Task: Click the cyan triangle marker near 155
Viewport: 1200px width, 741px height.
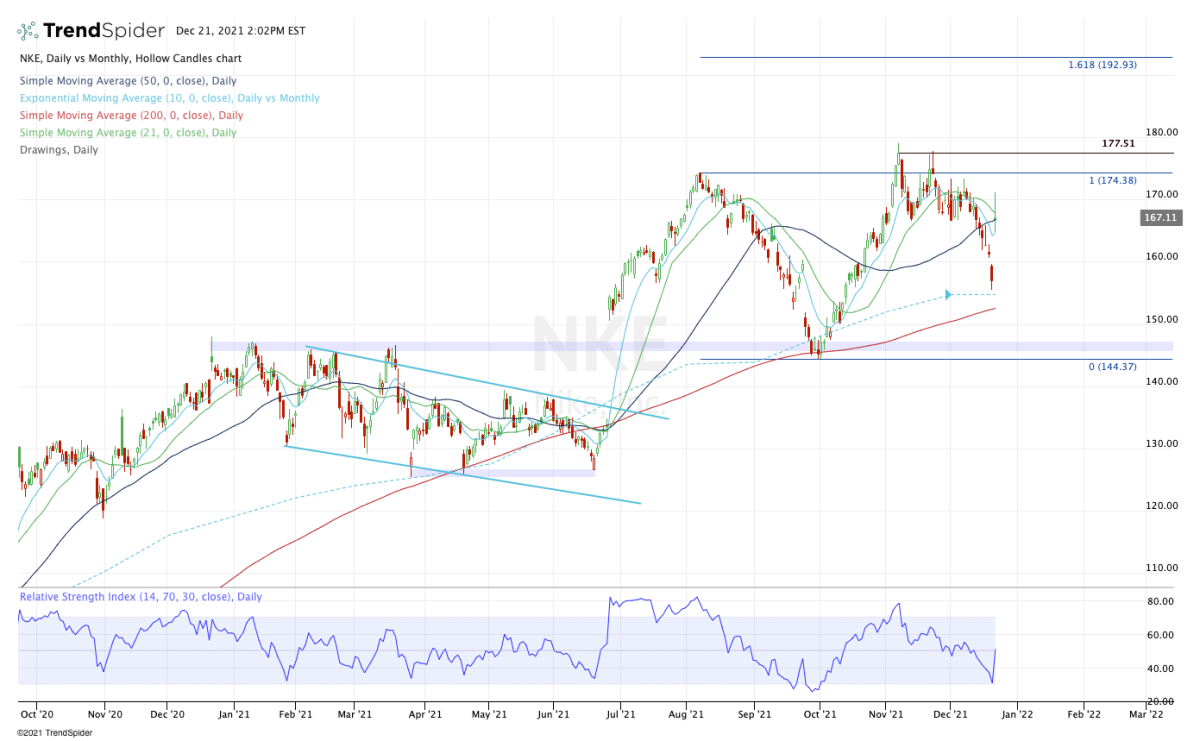Action: pyautogui.click(x=946, y=294)
